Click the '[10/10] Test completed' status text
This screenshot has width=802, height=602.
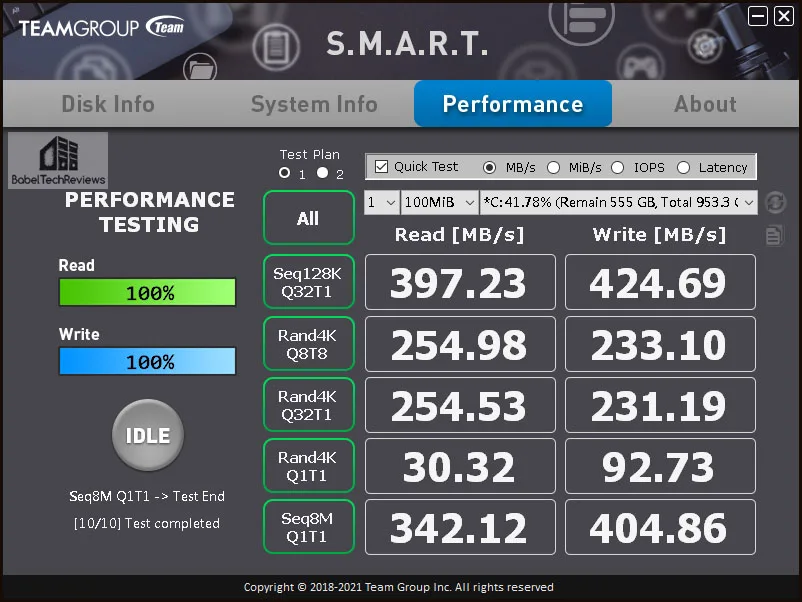tap(147, 523)
